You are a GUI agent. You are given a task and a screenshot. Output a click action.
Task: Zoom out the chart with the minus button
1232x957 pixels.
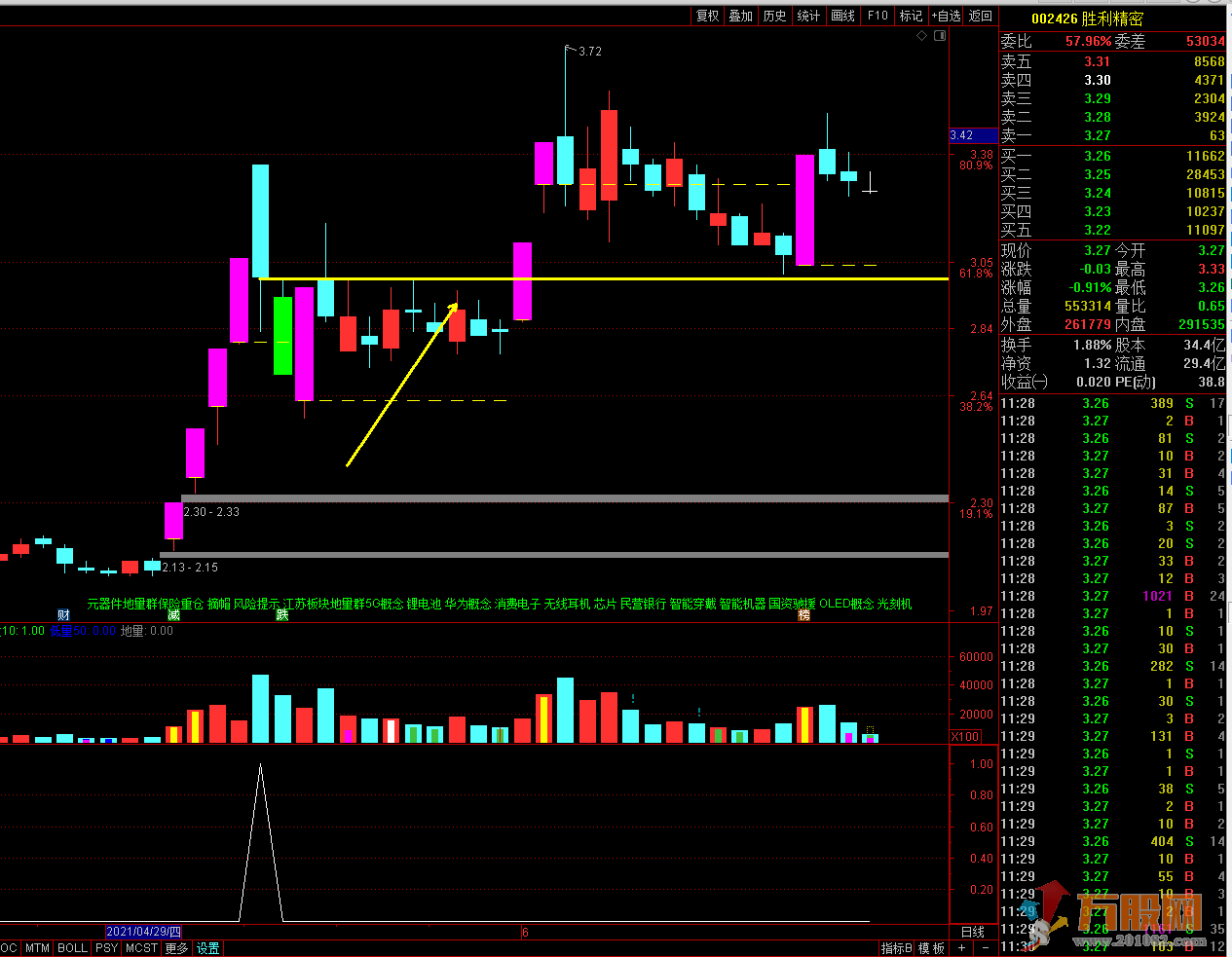tap(985, 948)
